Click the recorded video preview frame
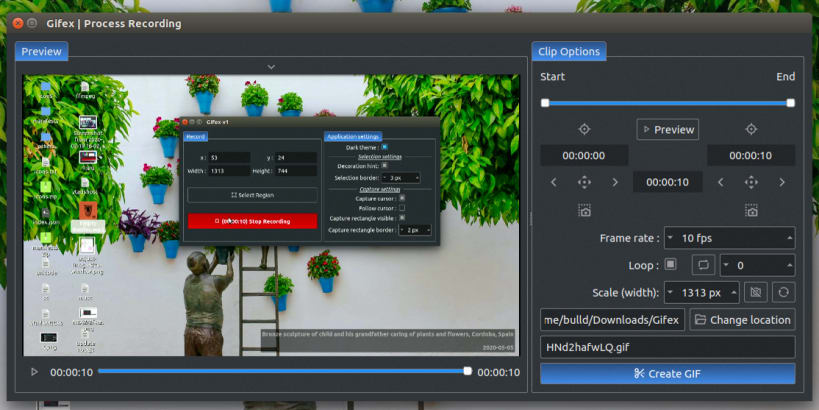This screenshot has width=819, height=410. click(x=271, y=215)
